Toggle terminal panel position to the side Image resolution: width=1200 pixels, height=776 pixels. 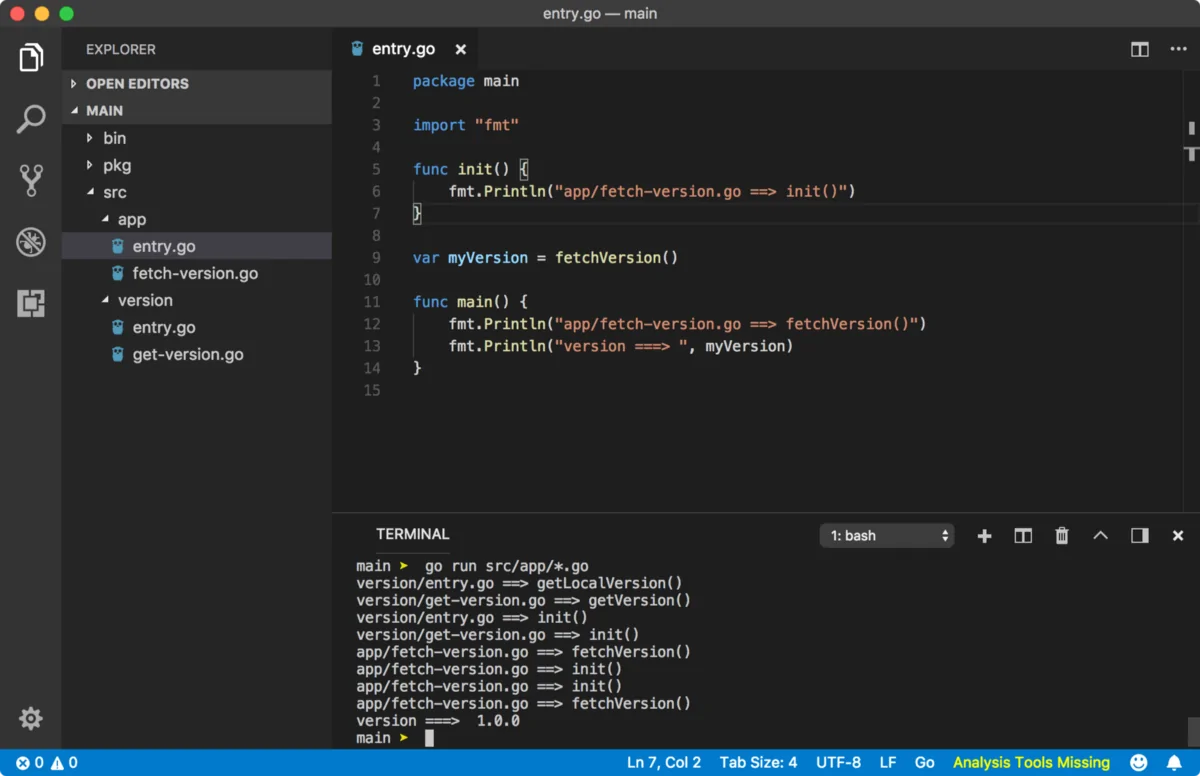coord(1139,536)
